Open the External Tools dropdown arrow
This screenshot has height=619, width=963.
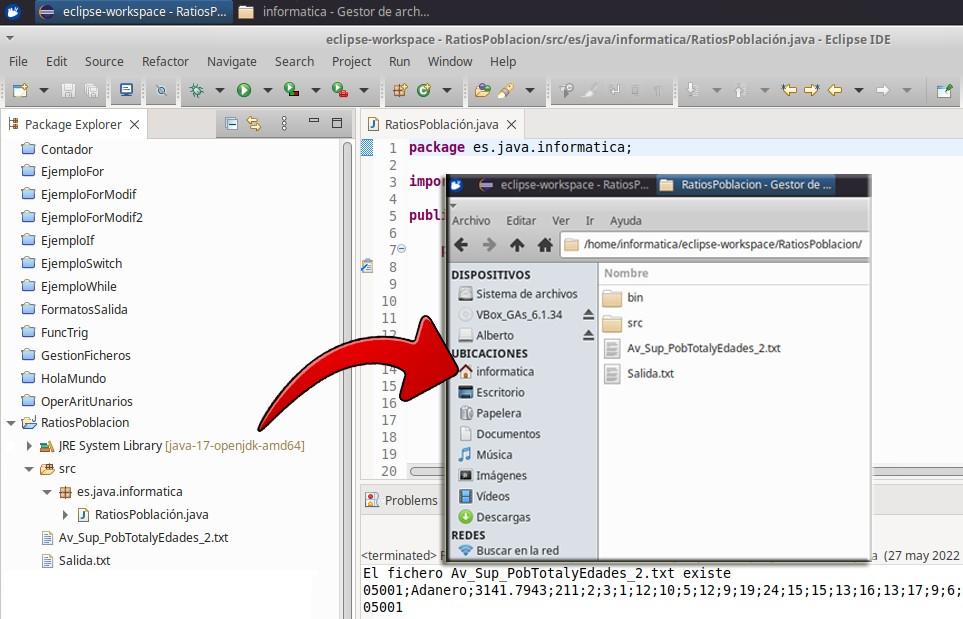[364, 90]
